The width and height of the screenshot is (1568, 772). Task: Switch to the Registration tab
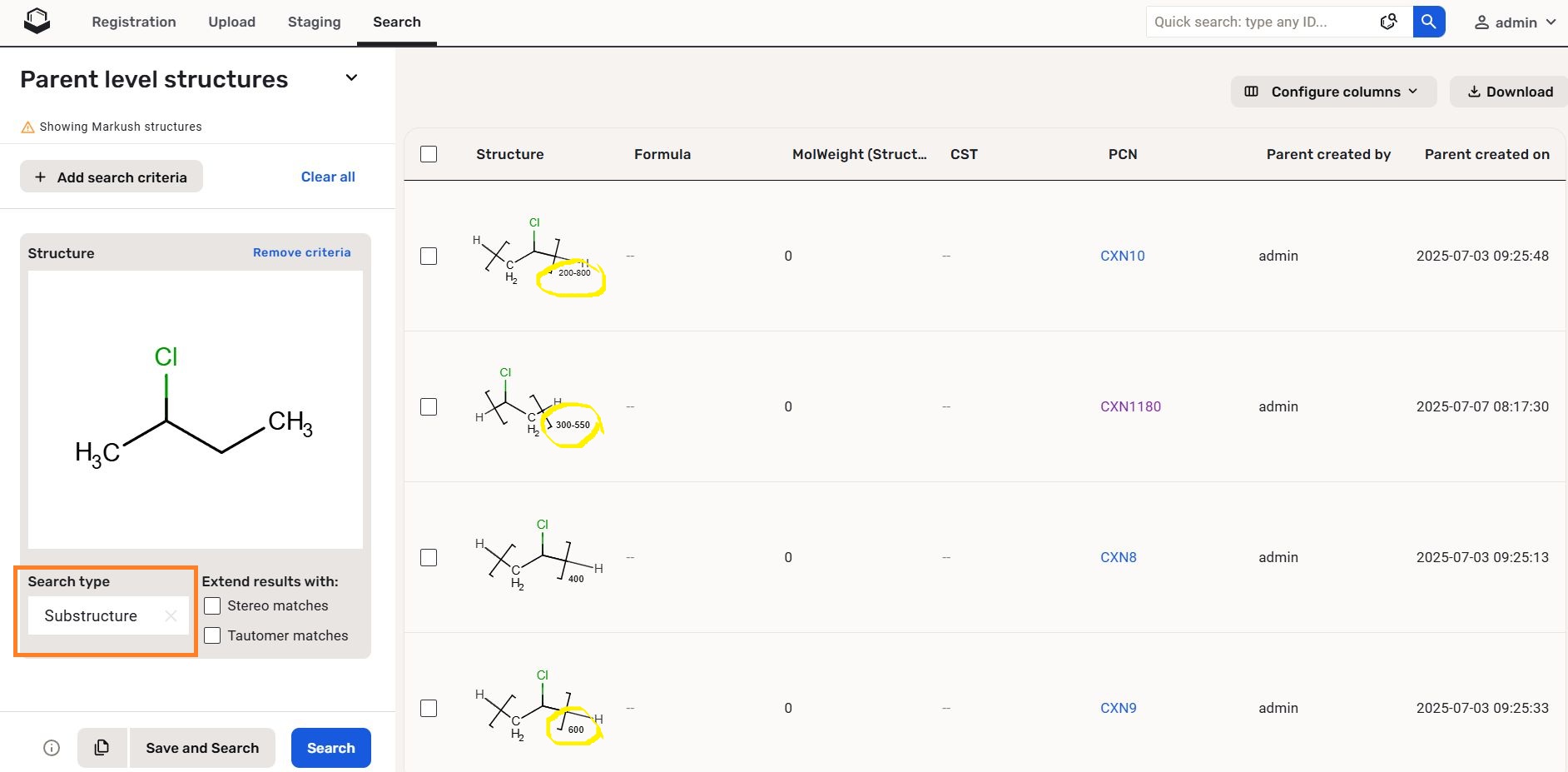point(134,22)
